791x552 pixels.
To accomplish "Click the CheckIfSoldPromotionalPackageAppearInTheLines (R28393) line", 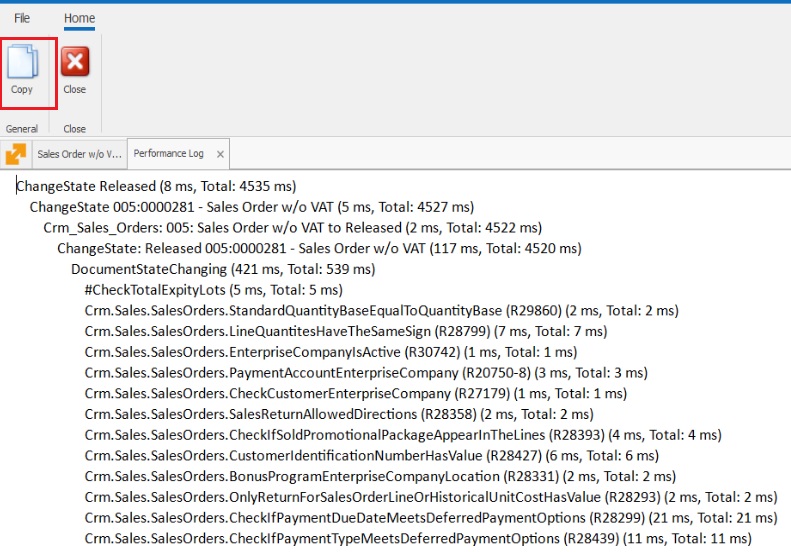I will coord(403,434).
